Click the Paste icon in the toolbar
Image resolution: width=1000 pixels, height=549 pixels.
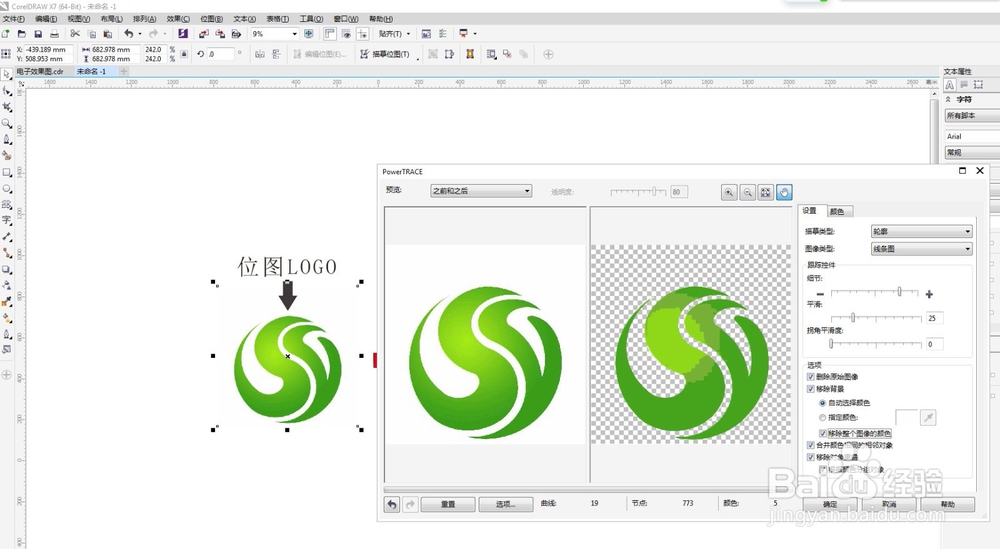tap(107, 34)
